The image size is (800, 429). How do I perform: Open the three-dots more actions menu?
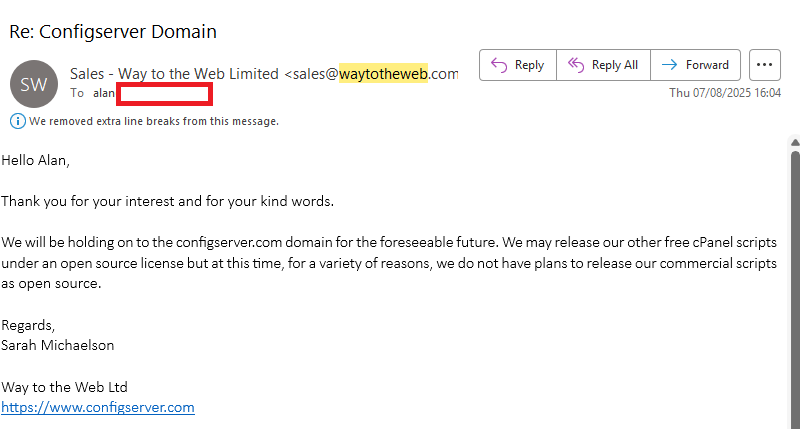[764, 65]
